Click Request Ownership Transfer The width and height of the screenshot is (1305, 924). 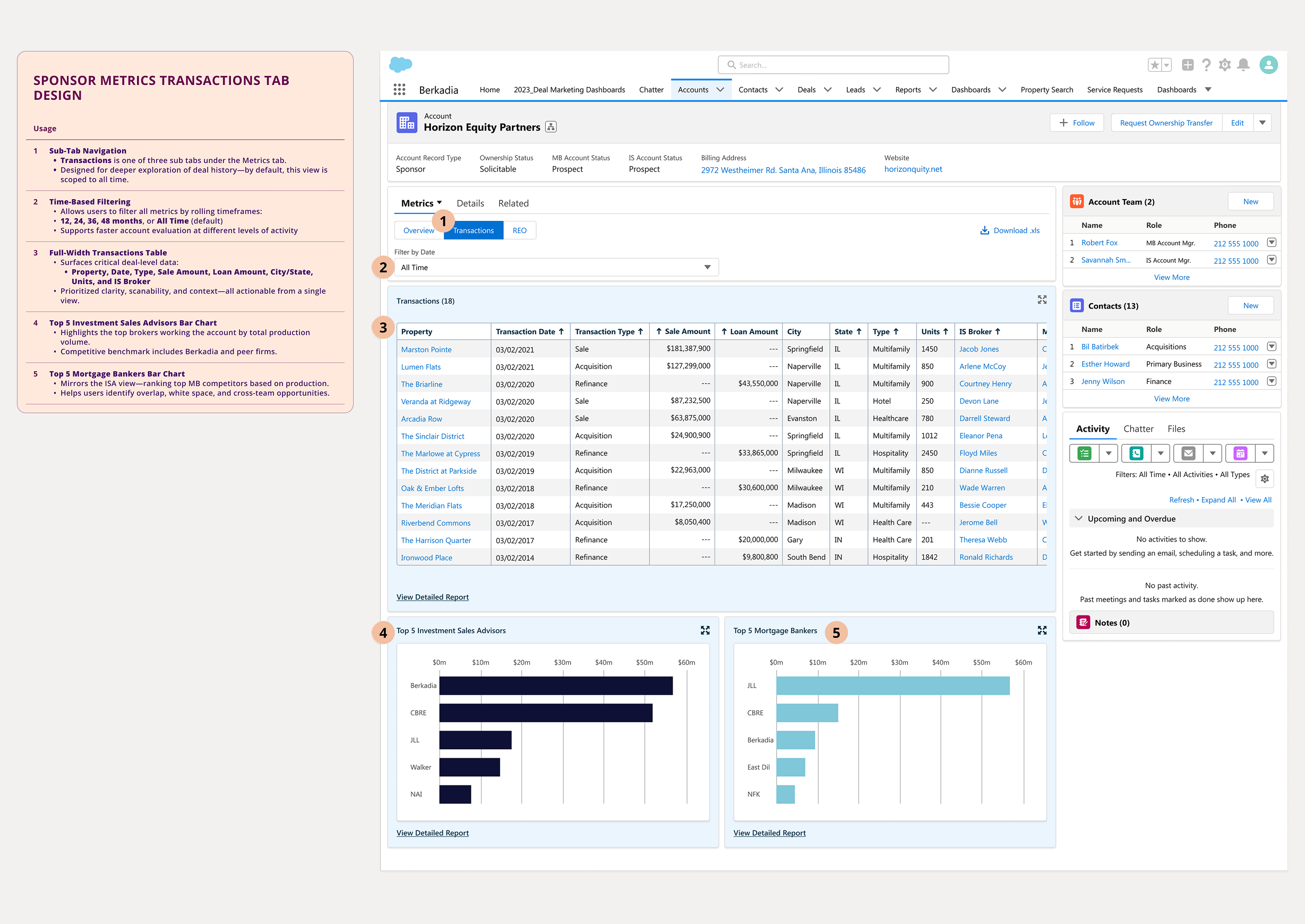[1166, 123]
